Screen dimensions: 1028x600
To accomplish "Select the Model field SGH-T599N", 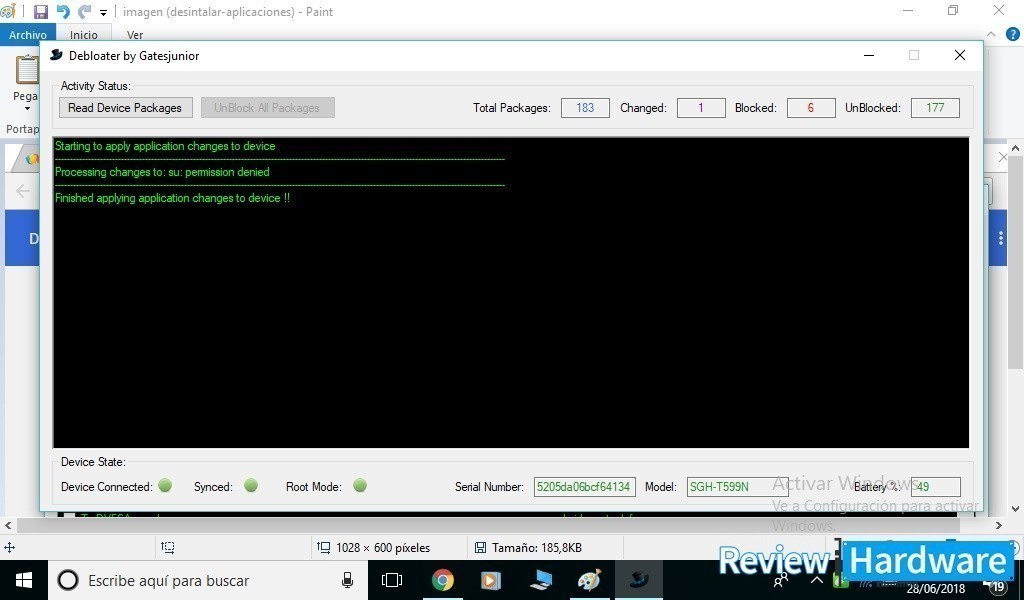I will [x=738, y=487].
